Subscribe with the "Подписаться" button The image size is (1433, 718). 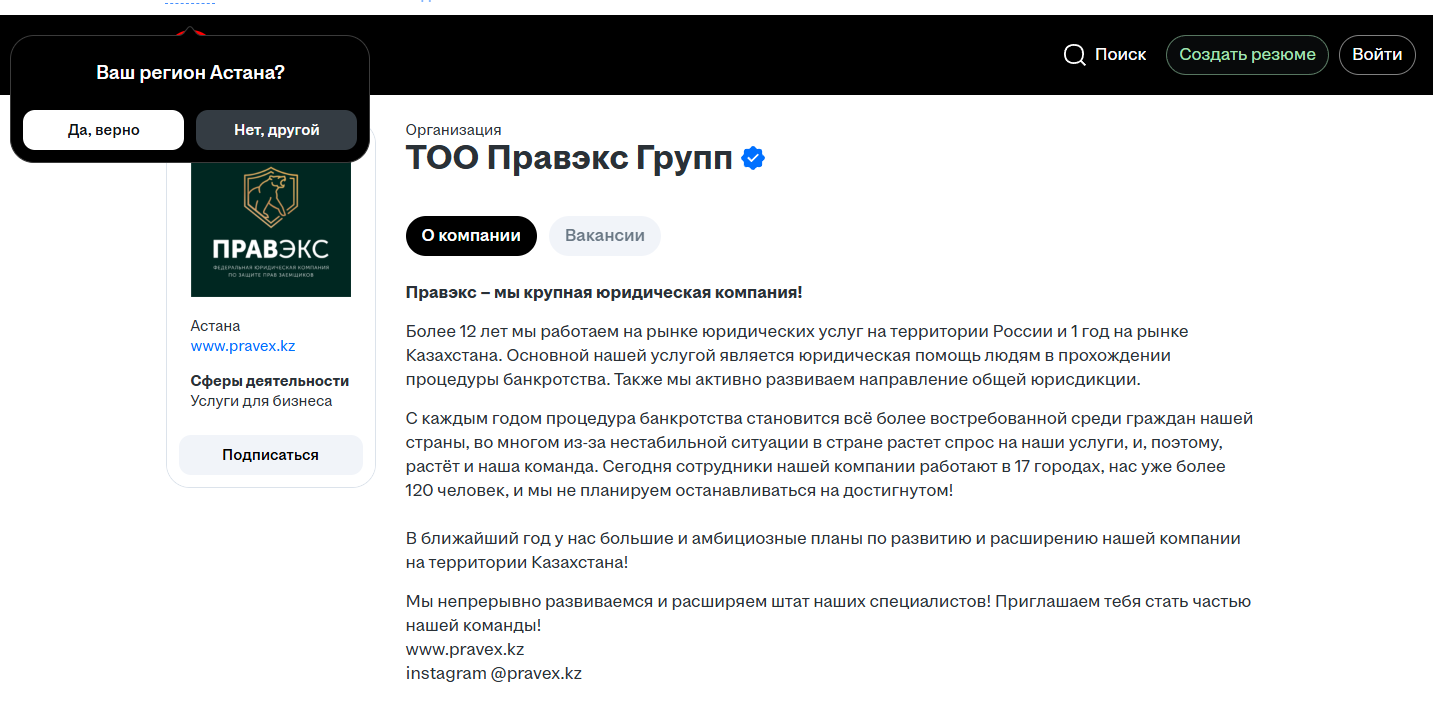271,455
